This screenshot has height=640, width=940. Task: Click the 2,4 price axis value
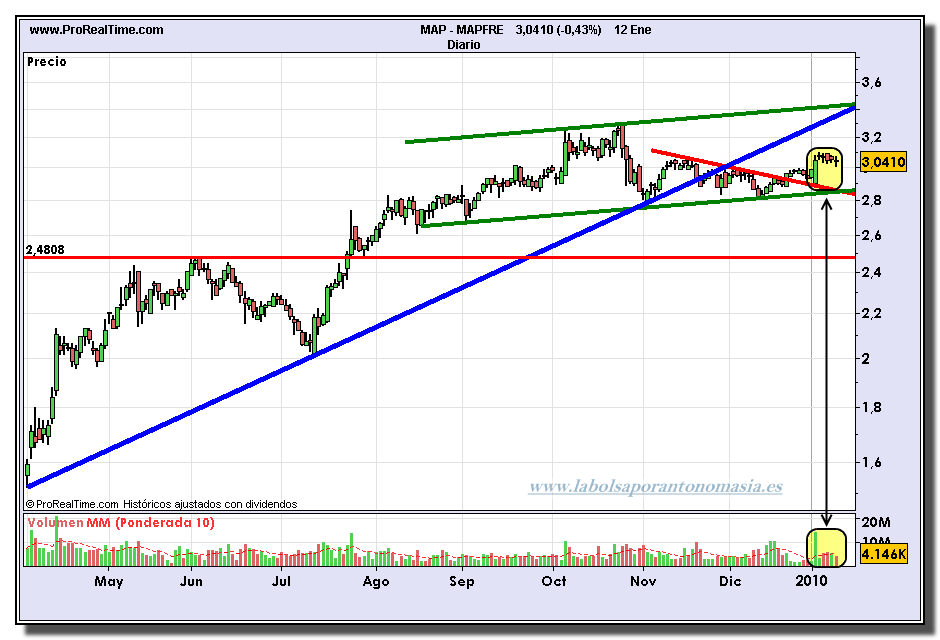click(x=872, y=273)
